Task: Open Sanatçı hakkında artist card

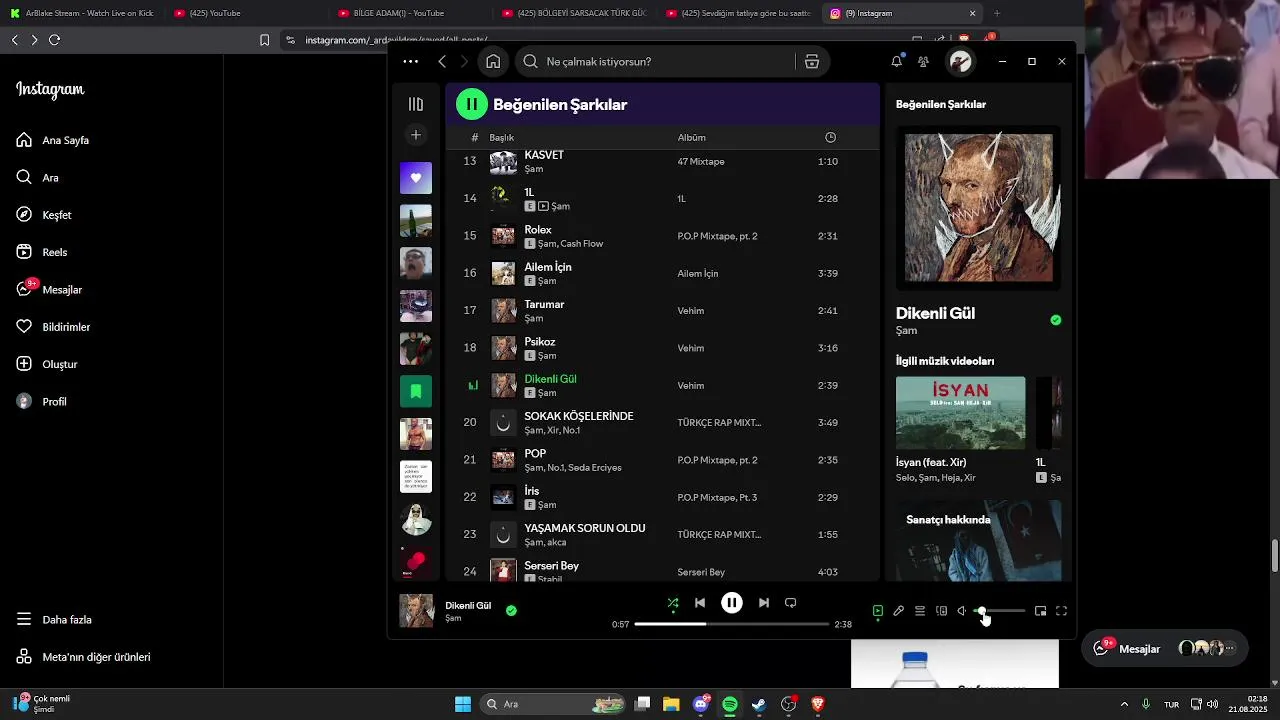Action: click(978, 540)
